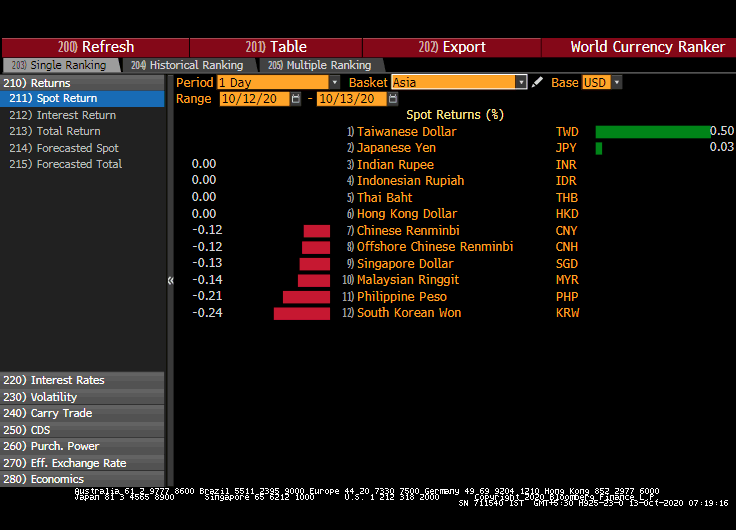
Task: Click the Export button
Action: click(x=452, y=47)
